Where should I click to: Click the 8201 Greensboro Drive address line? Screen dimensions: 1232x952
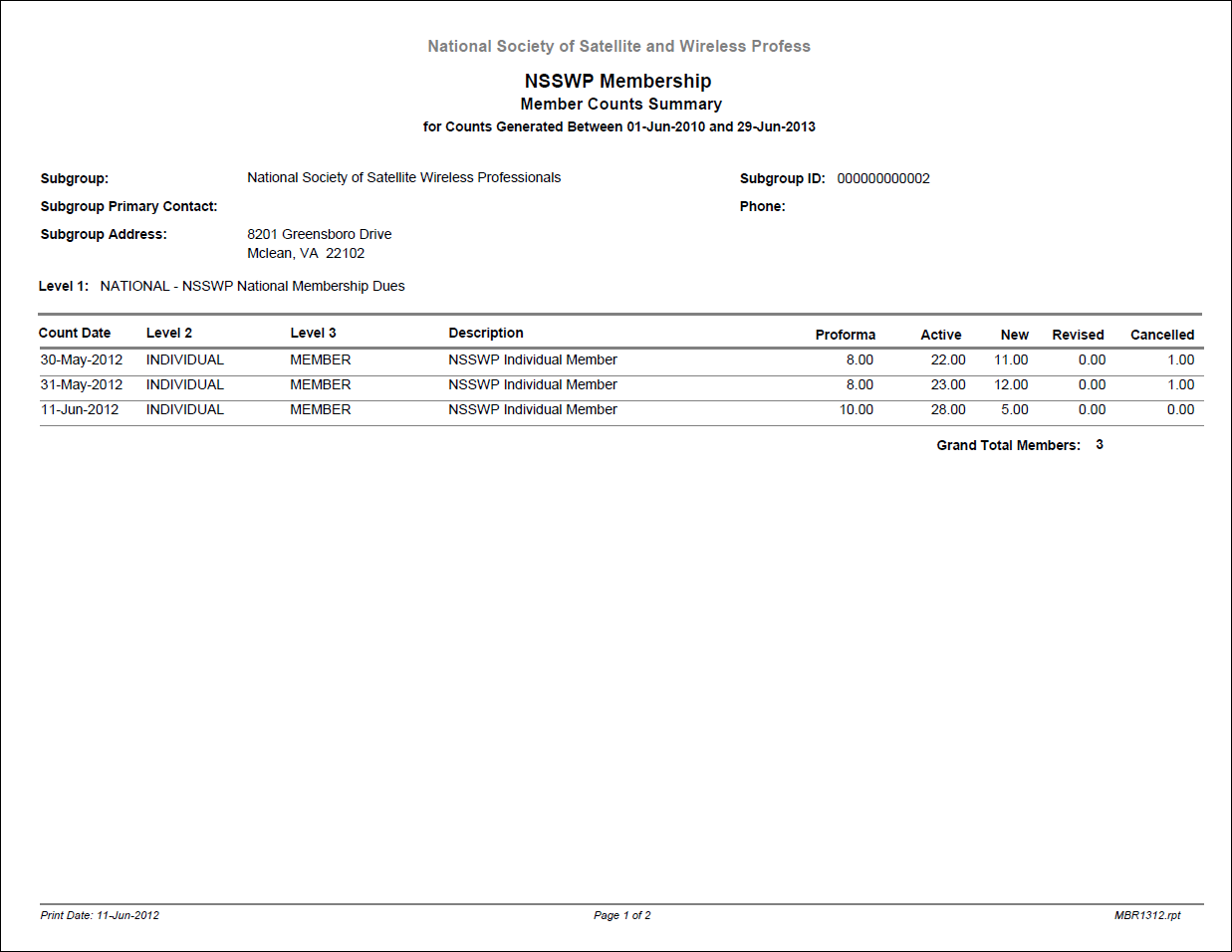[x=319, y=235]
